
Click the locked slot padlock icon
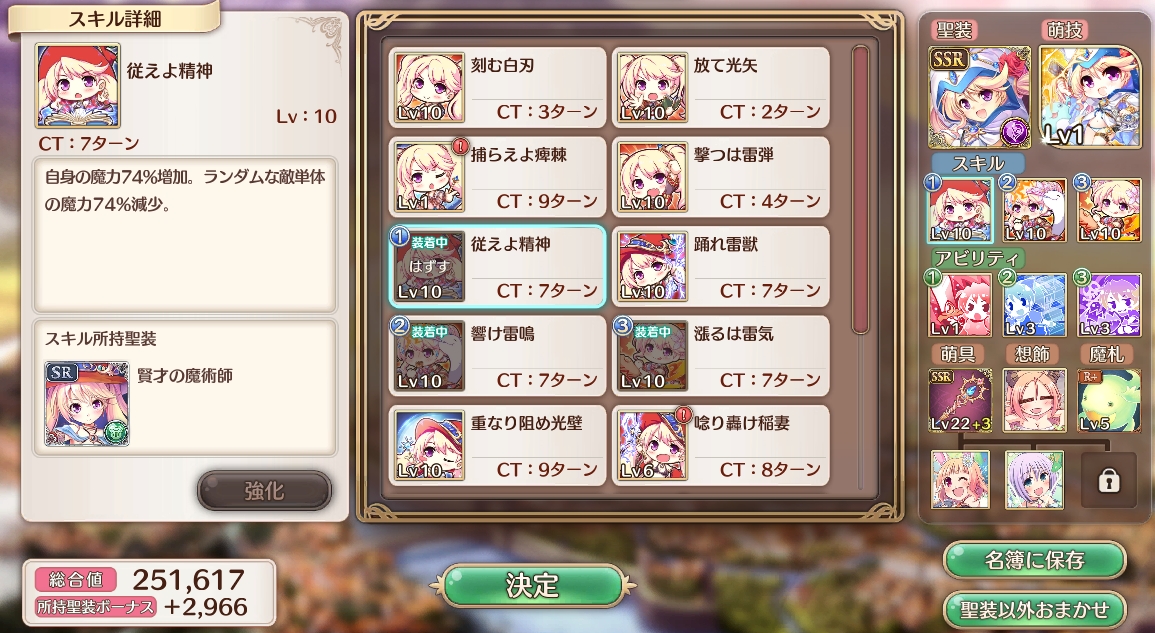1109,480
